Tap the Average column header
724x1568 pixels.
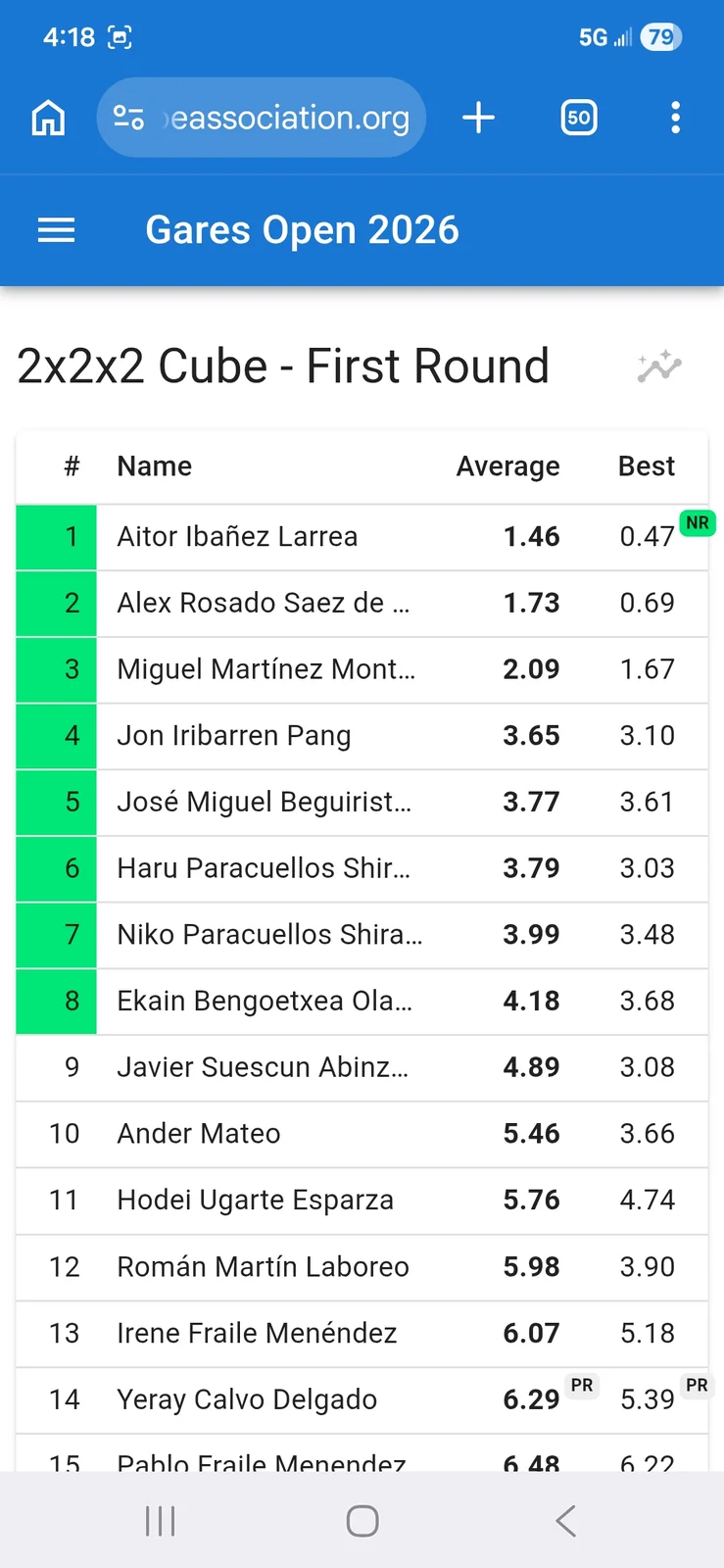(x=507, y=466)
